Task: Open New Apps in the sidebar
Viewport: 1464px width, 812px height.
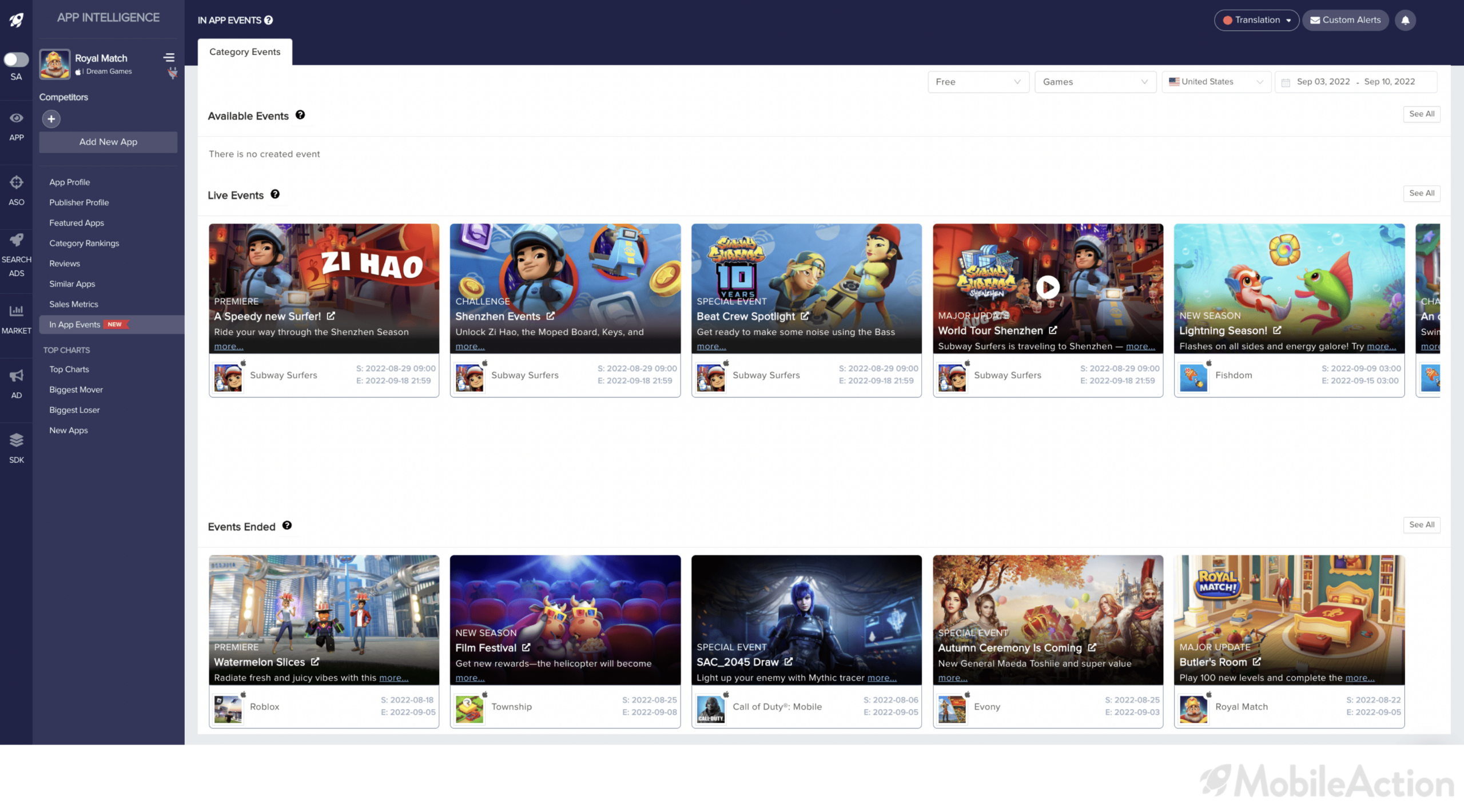Action: tap(69, 430)
